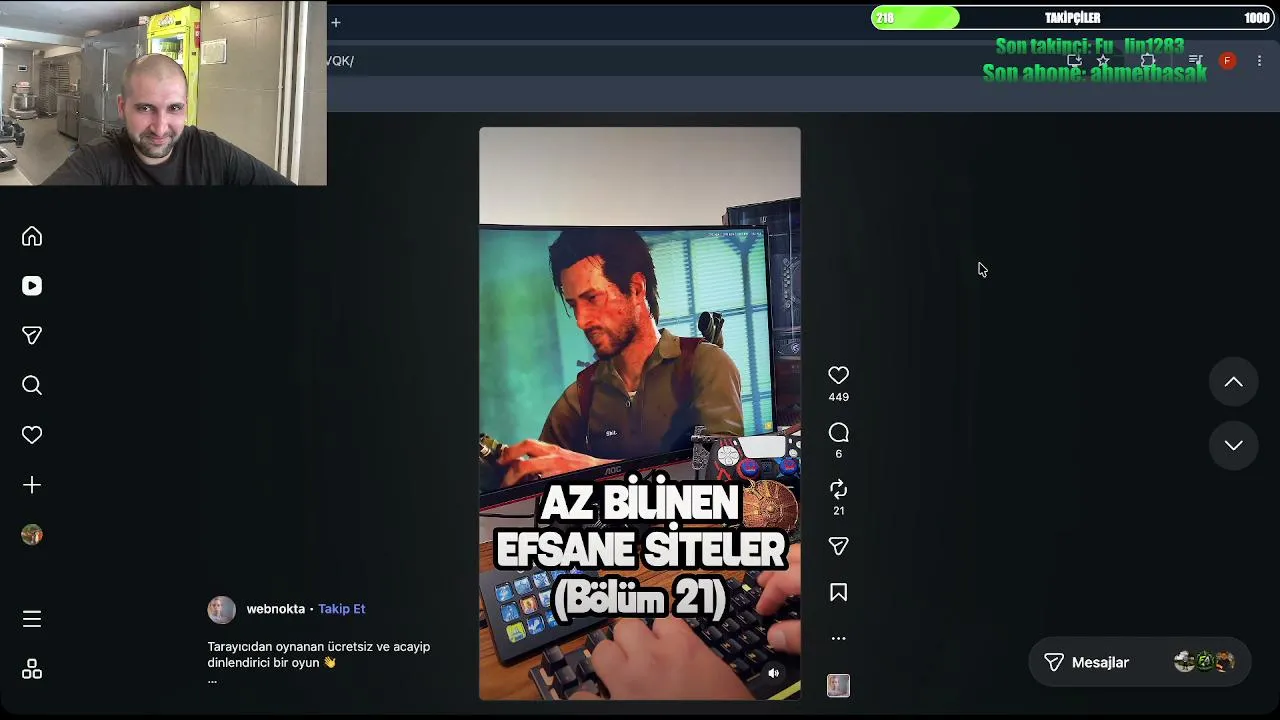Open the Meta apps grid icon

32,669
